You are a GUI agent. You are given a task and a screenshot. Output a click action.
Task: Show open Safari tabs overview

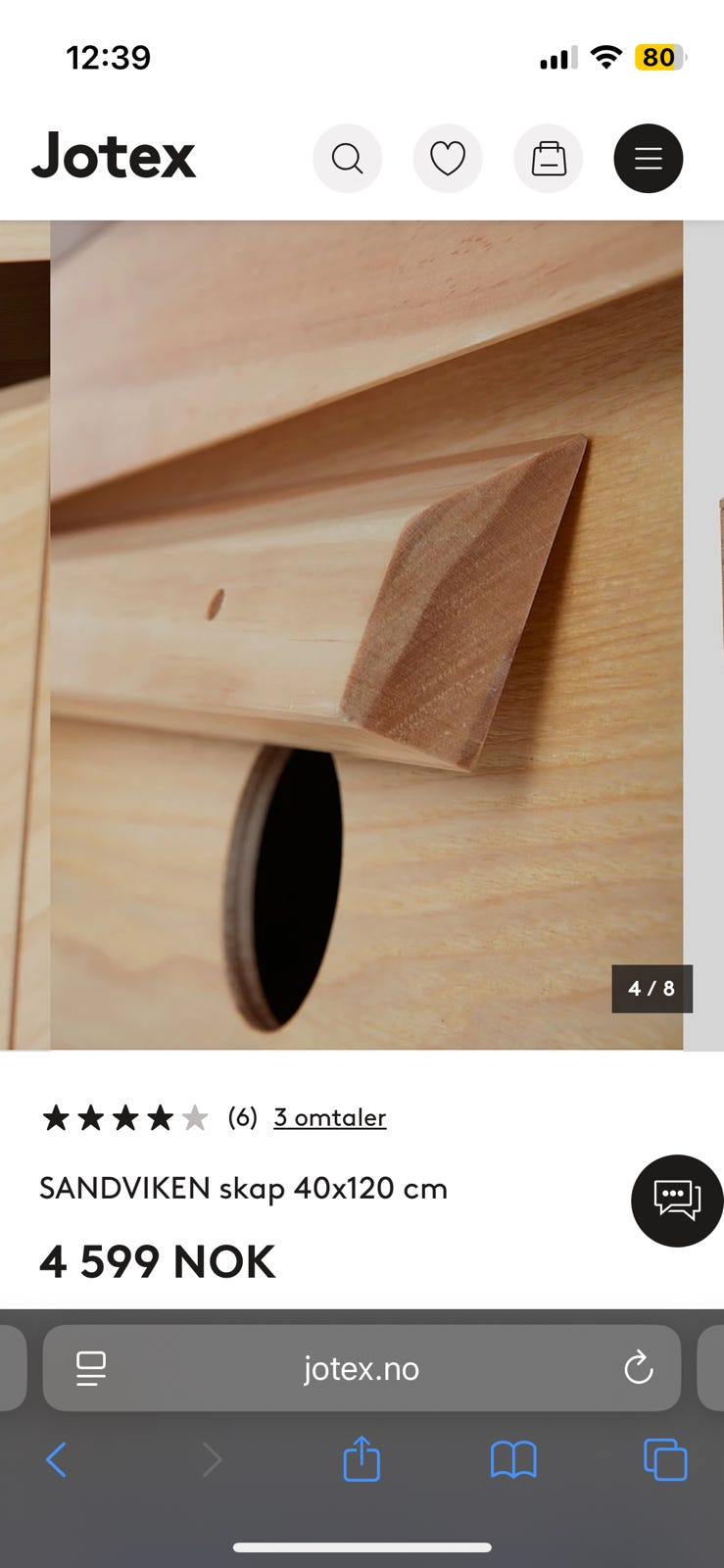(x=665, y=1459)
